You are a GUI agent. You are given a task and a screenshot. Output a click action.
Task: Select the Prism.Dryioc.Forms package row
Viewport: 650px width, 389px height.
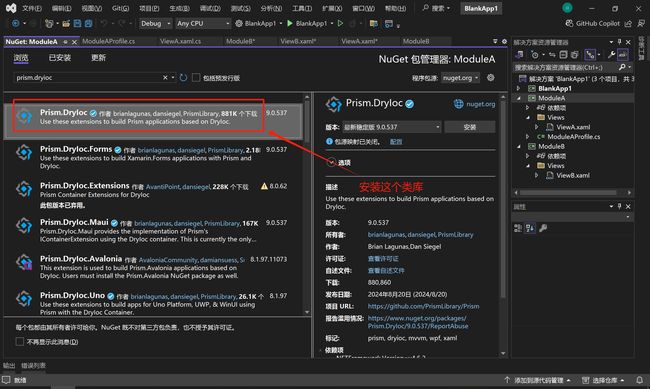pyautogui.click(x=153, y=157)
